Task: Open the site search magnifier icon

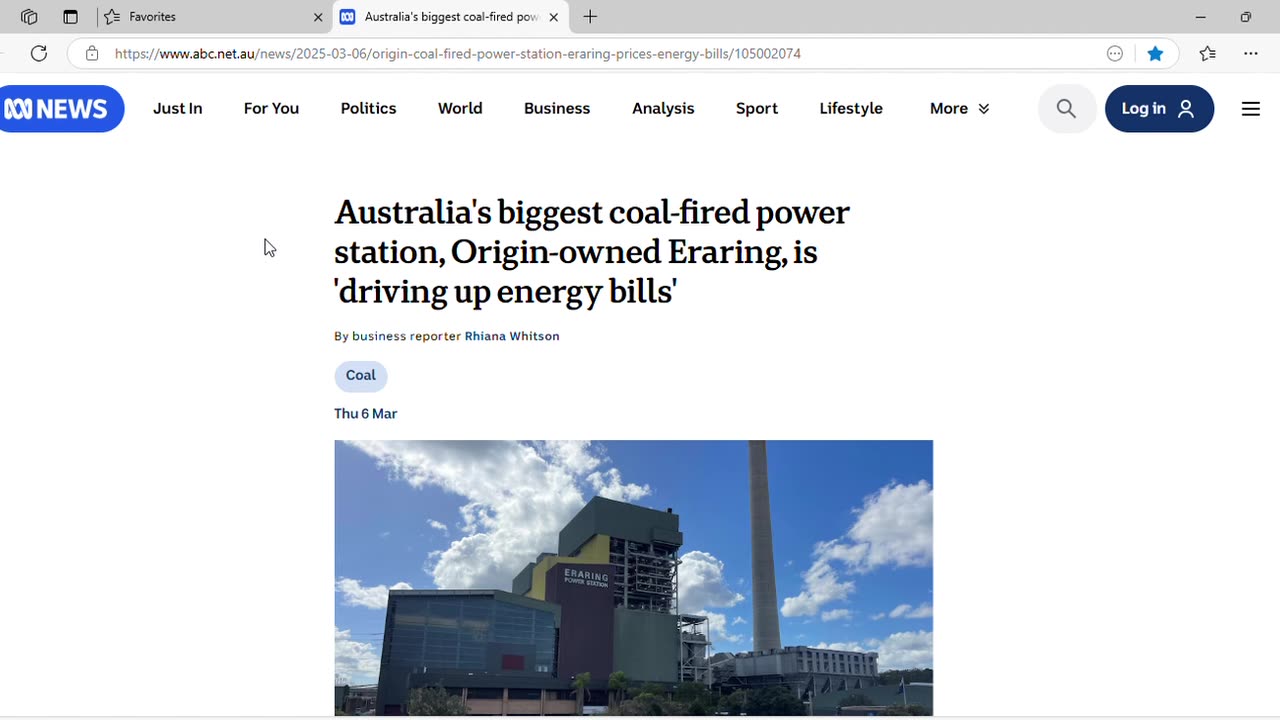Action: [1066, 108]
